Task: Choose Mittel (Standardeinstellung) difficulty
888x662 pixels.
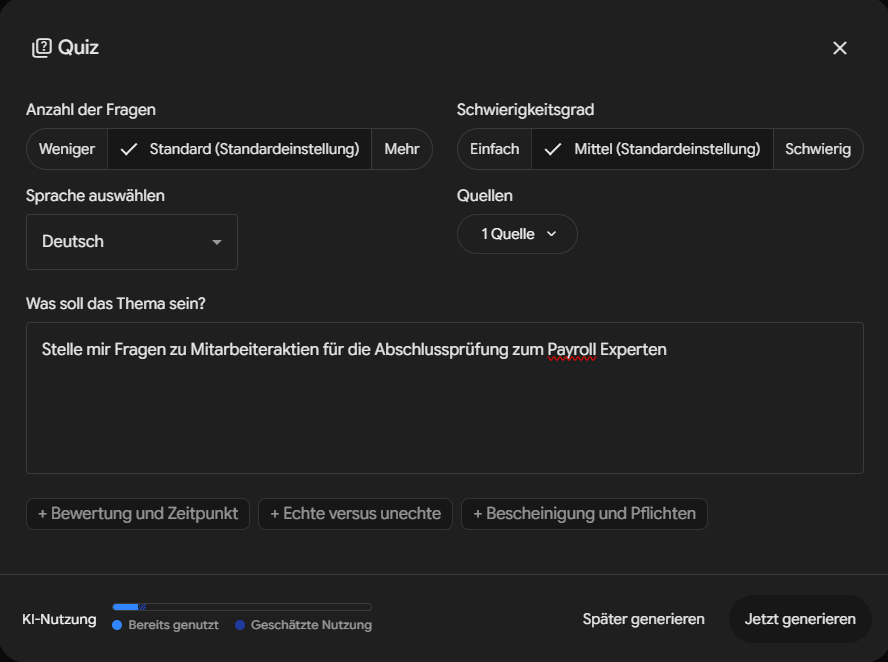Action: tap(652, 149)
